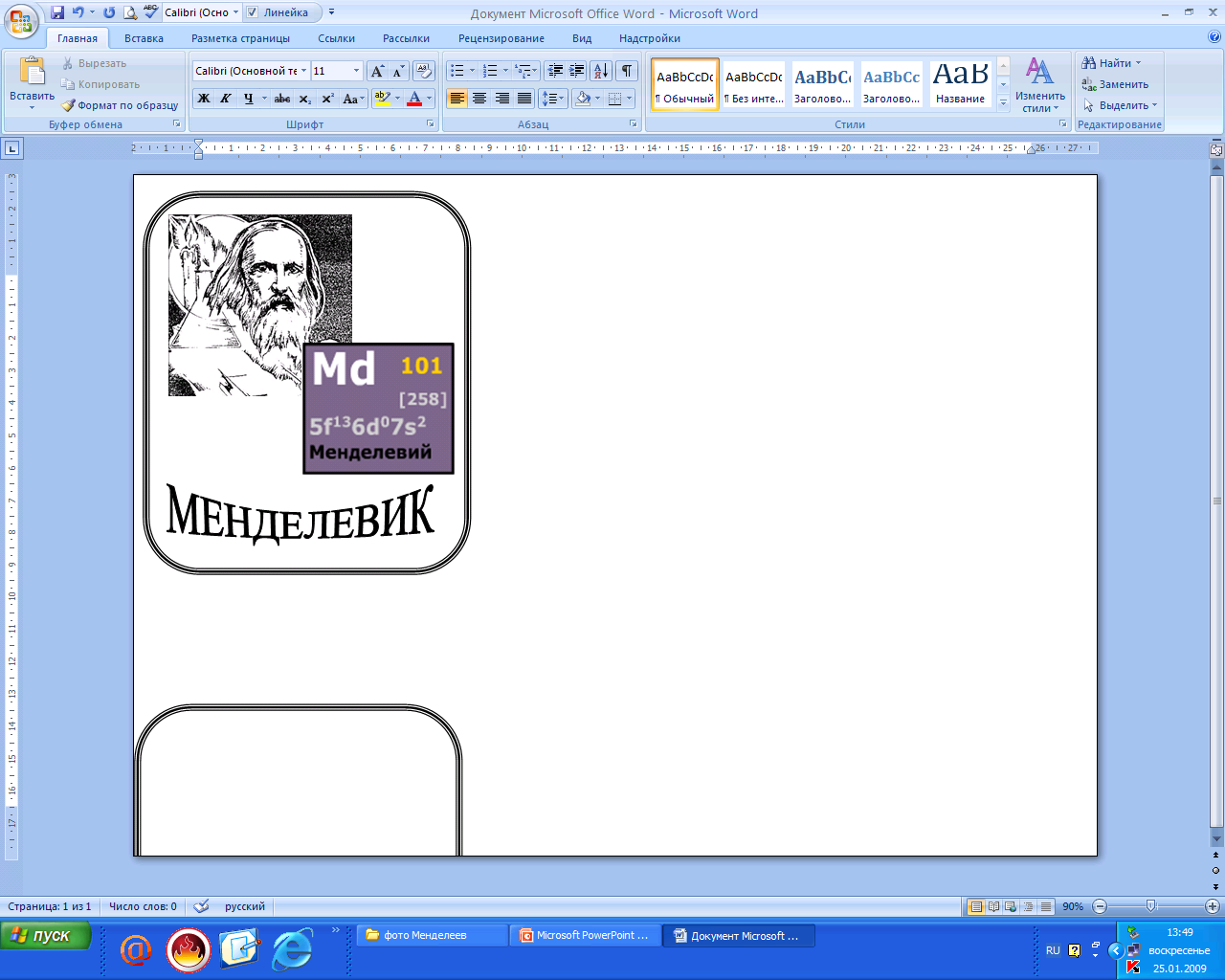Open Word help question mark icon
1225x980 pixels.
[1214, 37]
